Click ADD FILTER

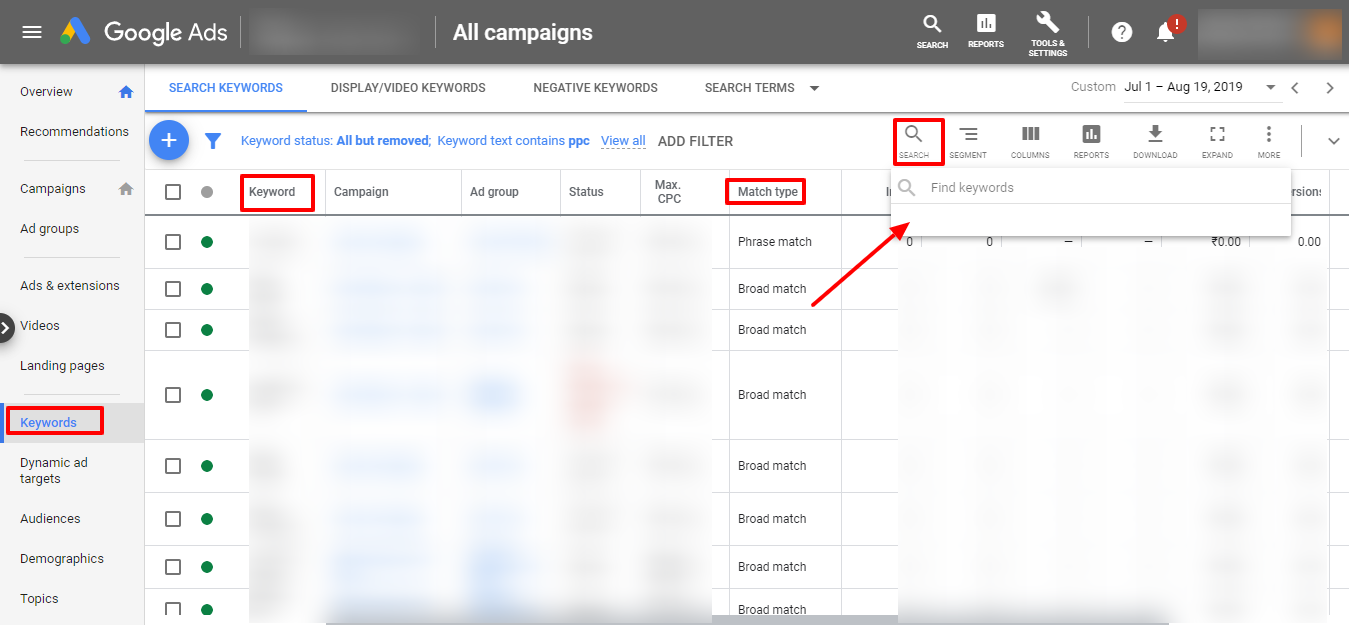click(x=695, y=141)
